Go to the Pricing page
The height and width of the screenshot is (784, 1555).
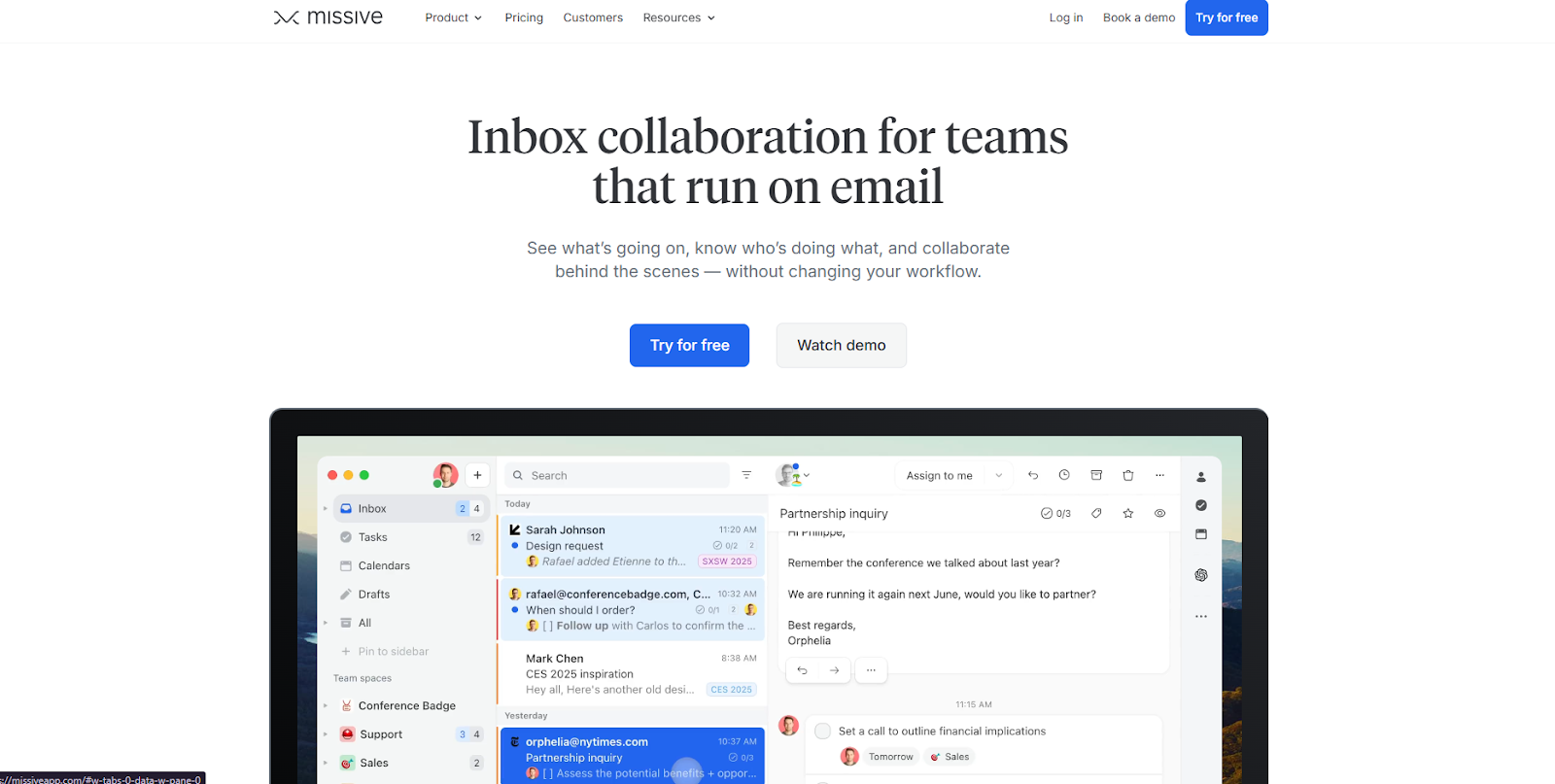click(524, 17)
